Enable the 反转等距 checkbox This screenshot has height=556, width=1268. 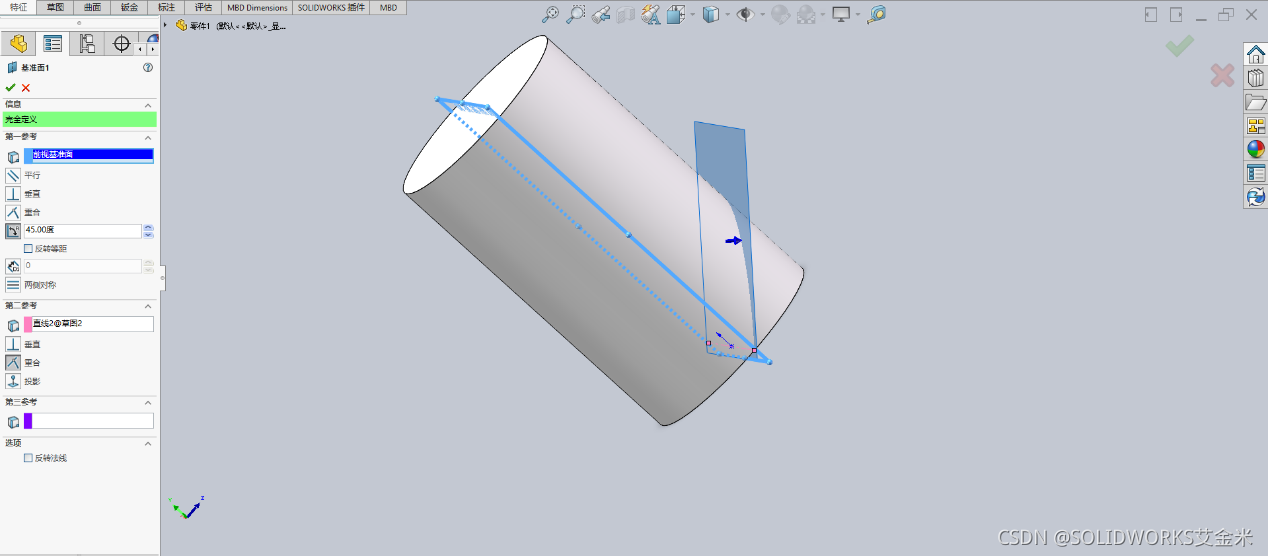pyautogui.click(x=28, y=248)
